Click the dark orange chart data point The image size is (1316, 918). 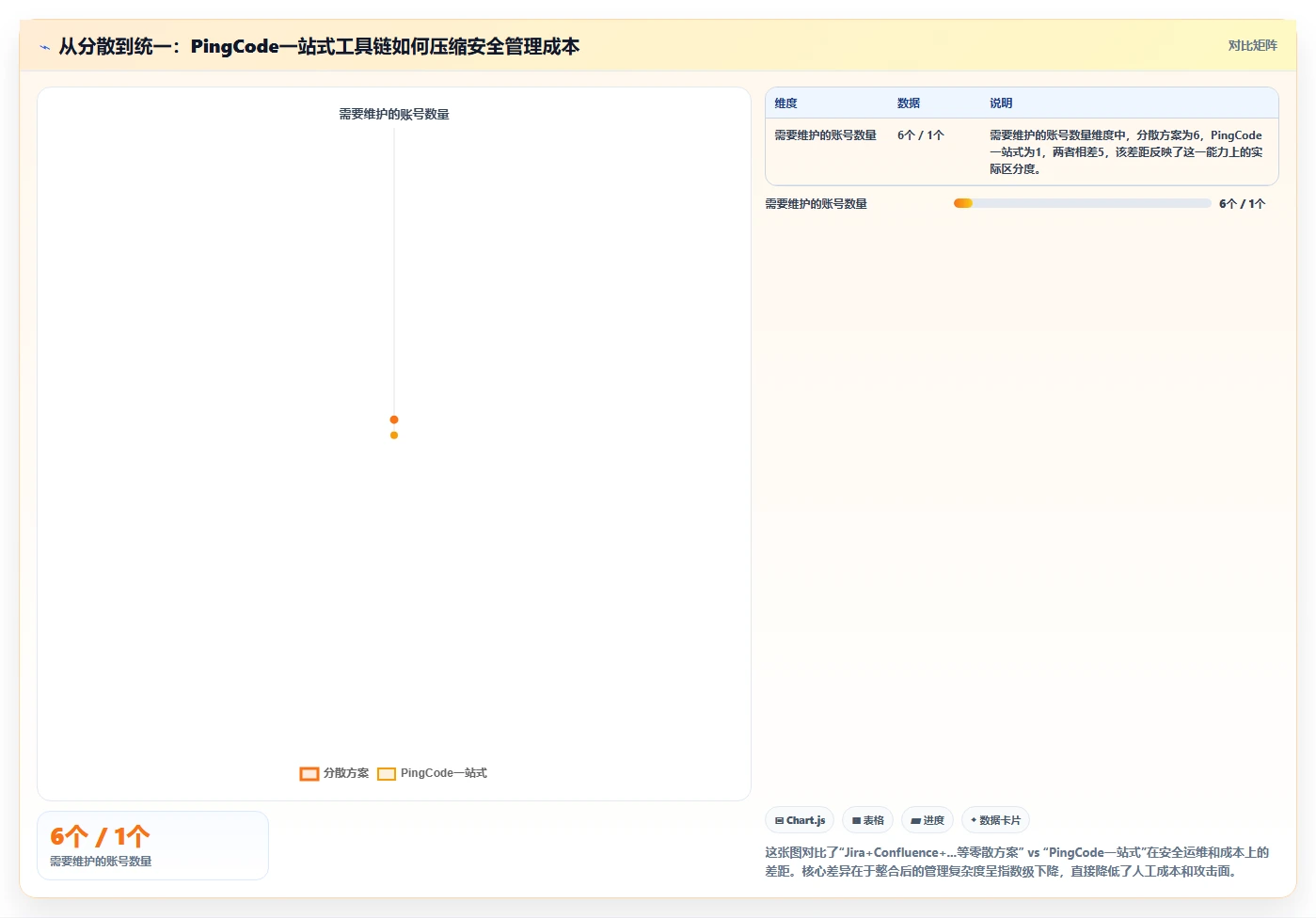coord(394,419)
